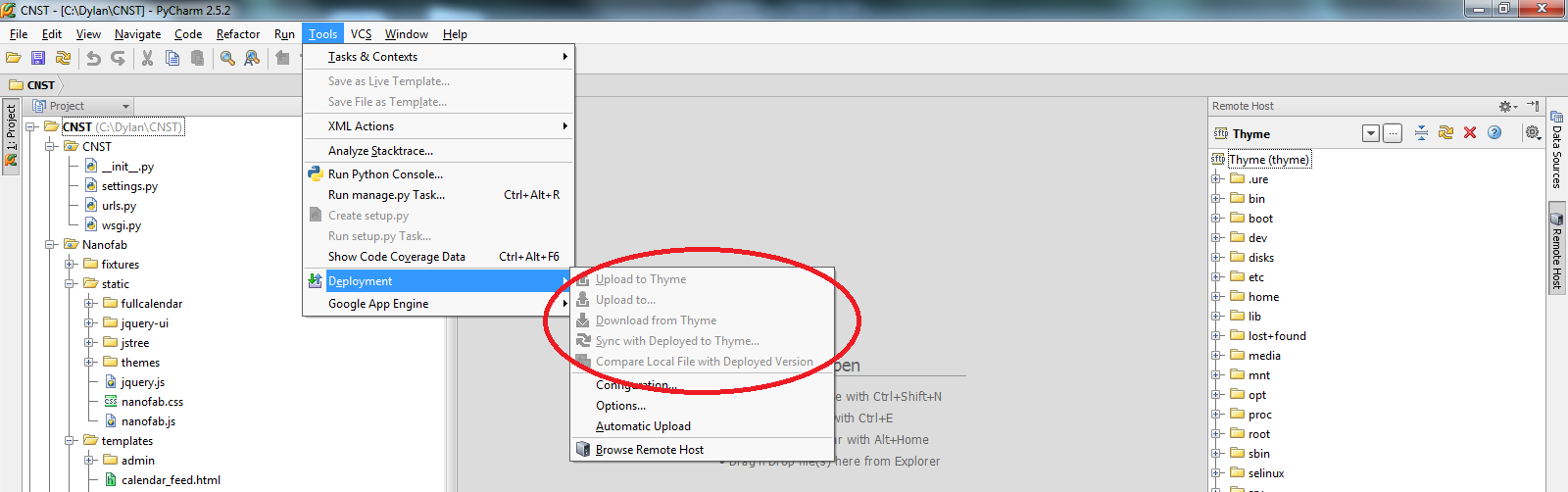Screen dimensions: 1568x492
Task: Click the Synchronize icon in the main toolbar
Action: point(63,59)
